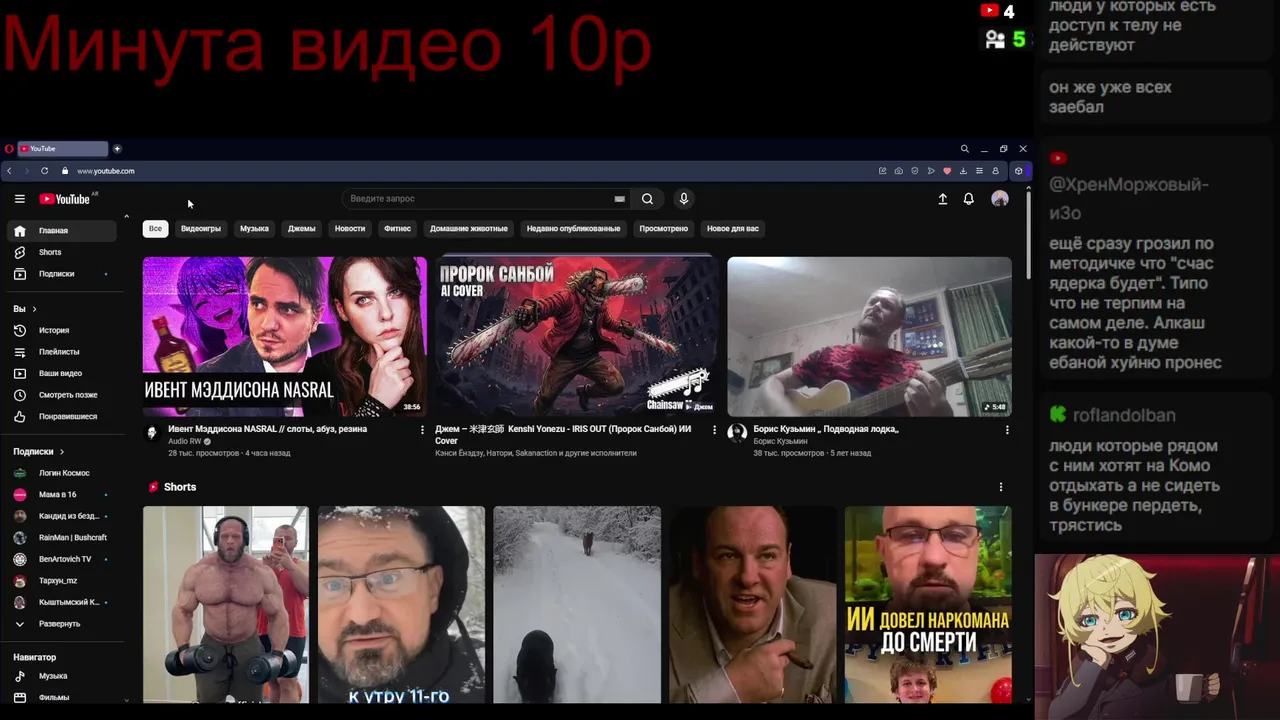
Task: Open Подписки in the sidebar
Action: click(62, 274)
